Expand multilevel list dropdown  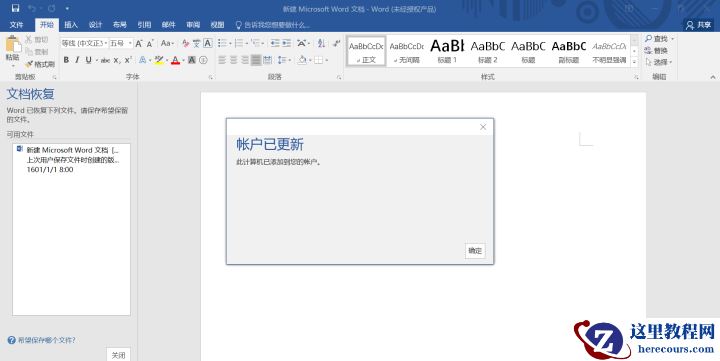pos(264,43)
